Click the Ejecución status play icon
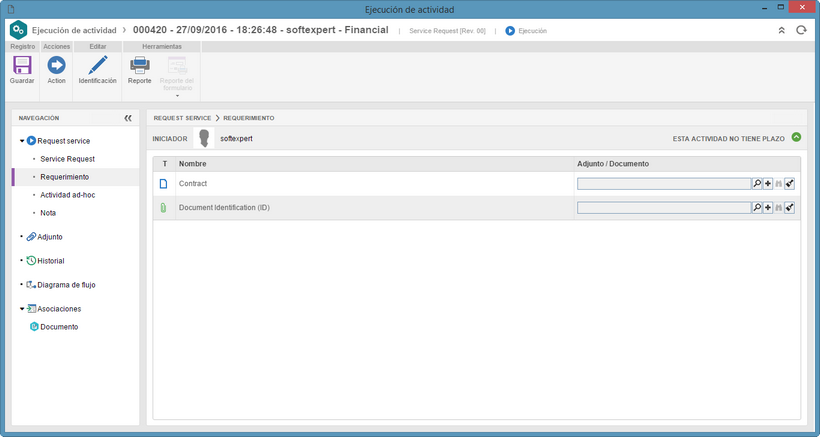820x437 pixels. 510,31
